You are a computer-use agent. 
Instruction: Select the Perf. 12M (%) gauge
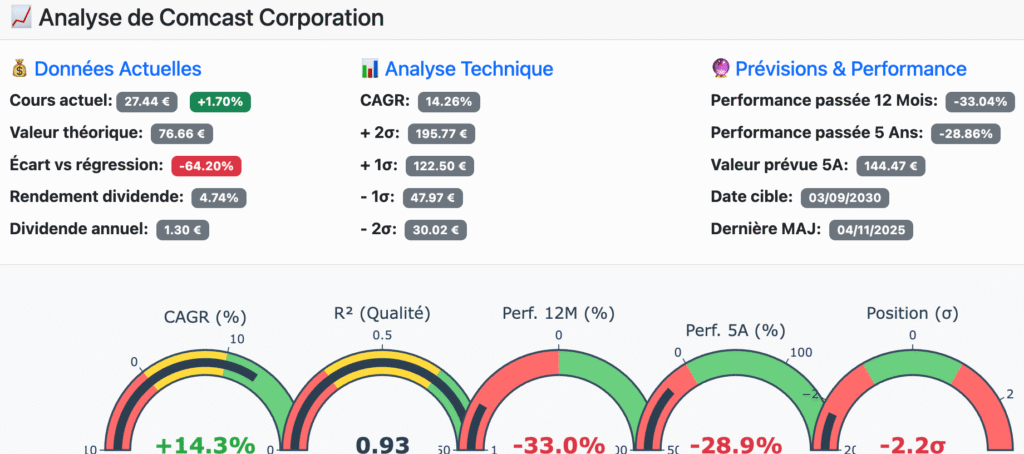click(558, 400)
